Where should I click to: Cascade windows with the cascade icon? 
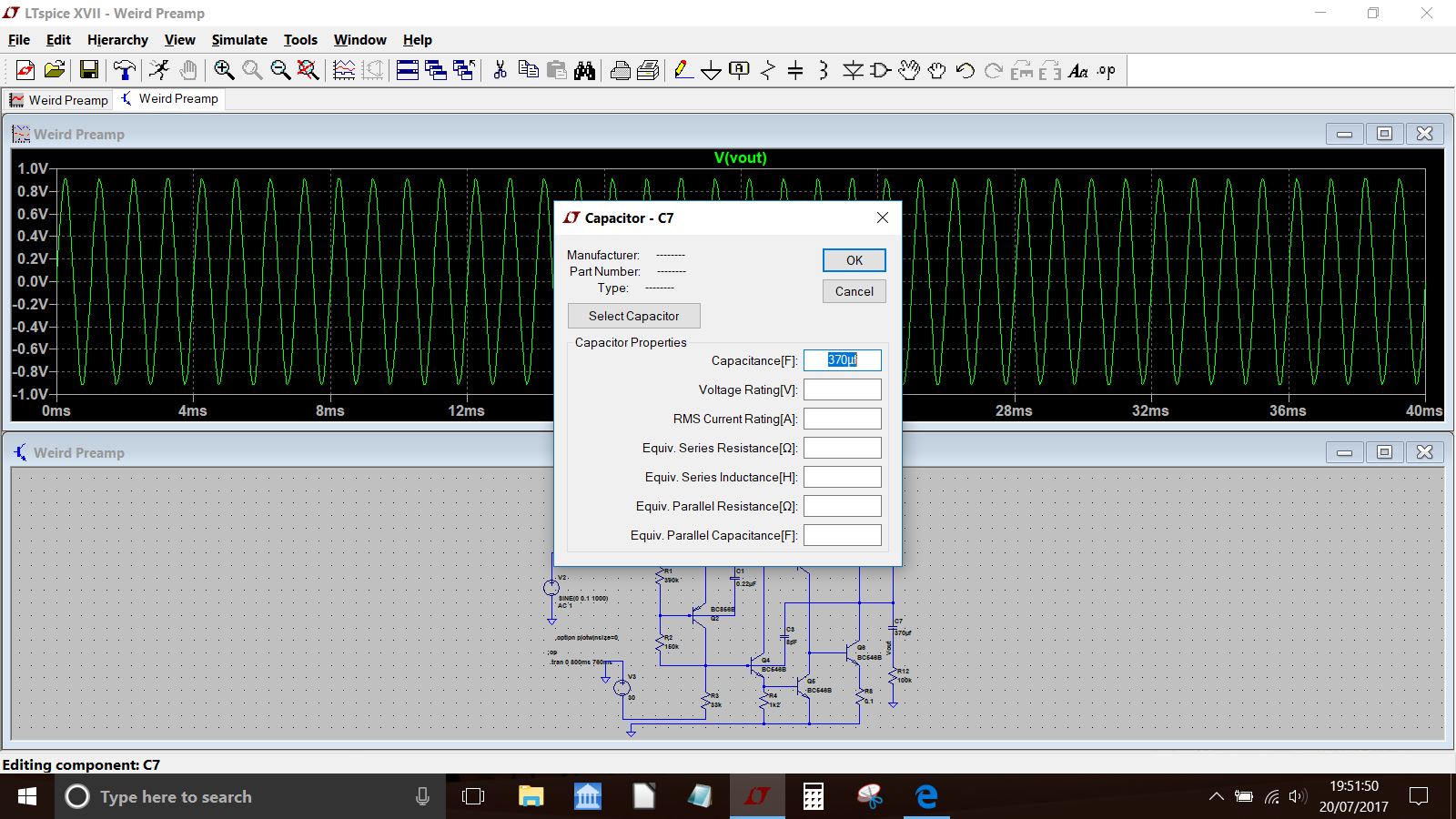pos(436,70)
